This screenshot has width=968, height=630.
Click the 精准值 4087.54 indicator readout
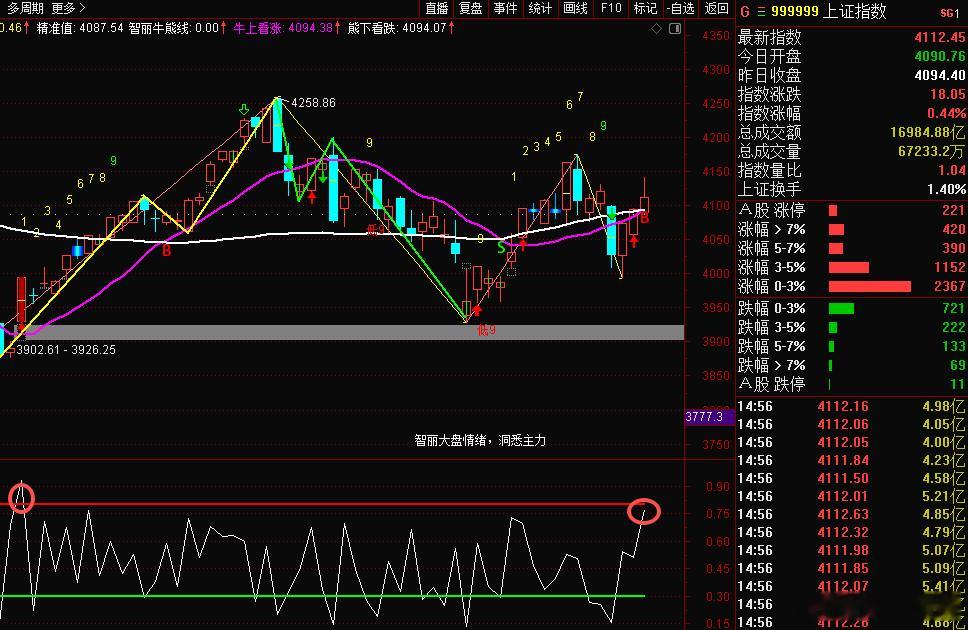tap(80, 28)
